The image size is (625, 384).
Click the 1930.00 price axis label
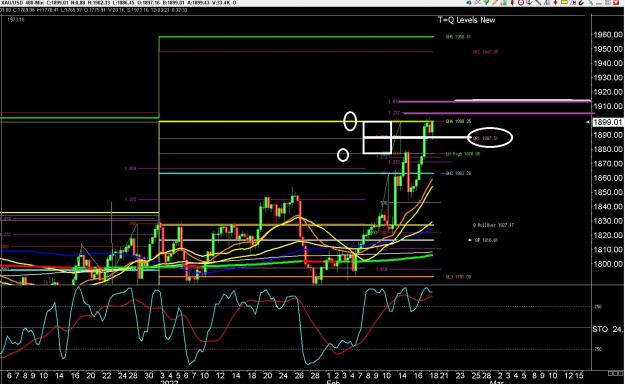[x=608, y=78]
